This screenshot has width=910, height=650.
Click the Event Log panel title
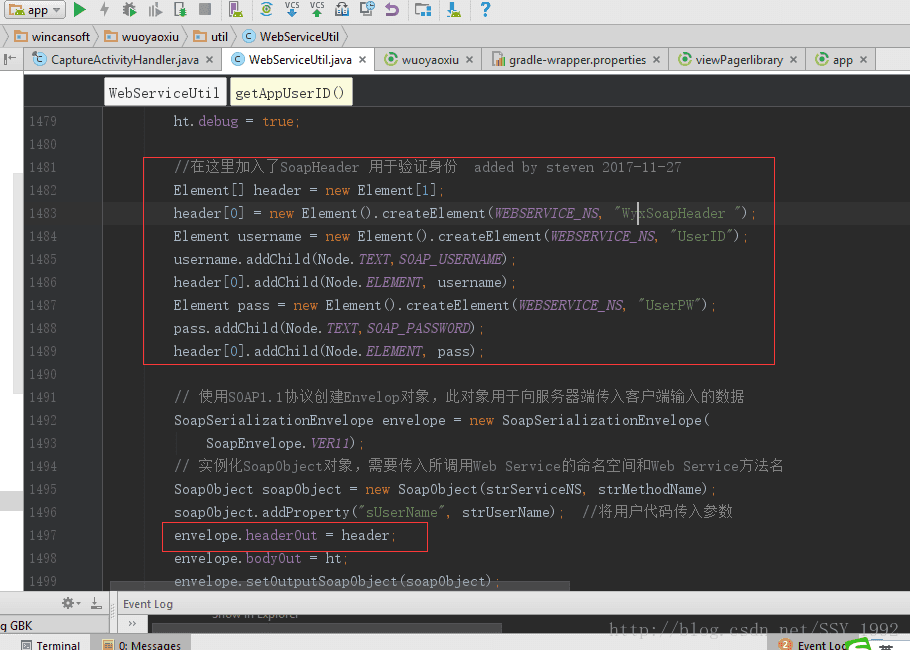(x=148, y=604)
